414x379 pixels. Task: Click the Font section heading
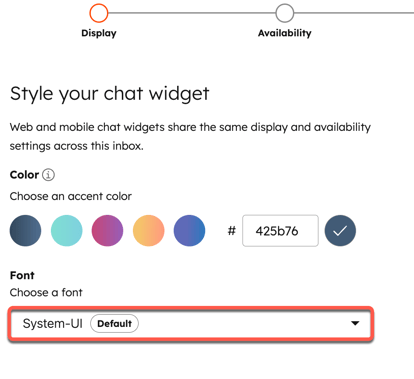[22, 275]
